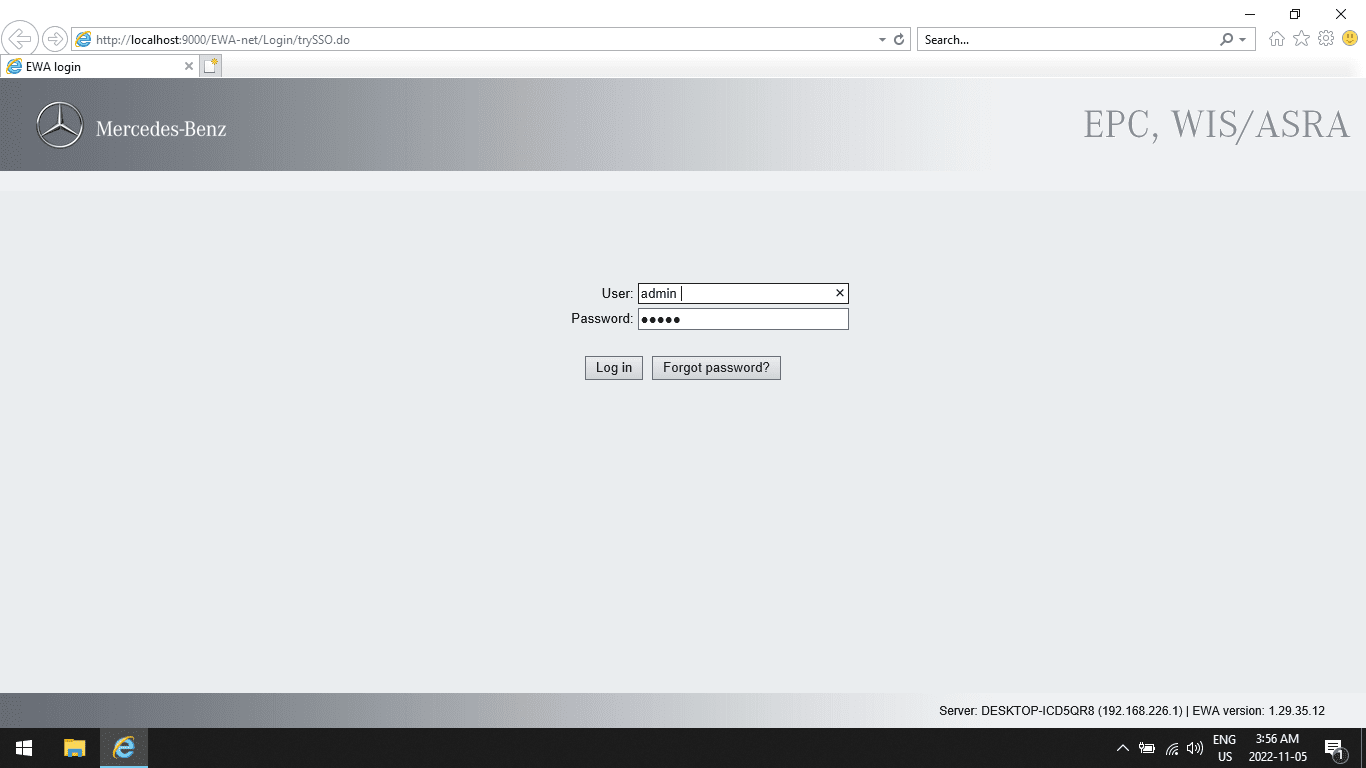Click the Forgot password? button
Screen dimensions: 1366x768
[716, 368]
